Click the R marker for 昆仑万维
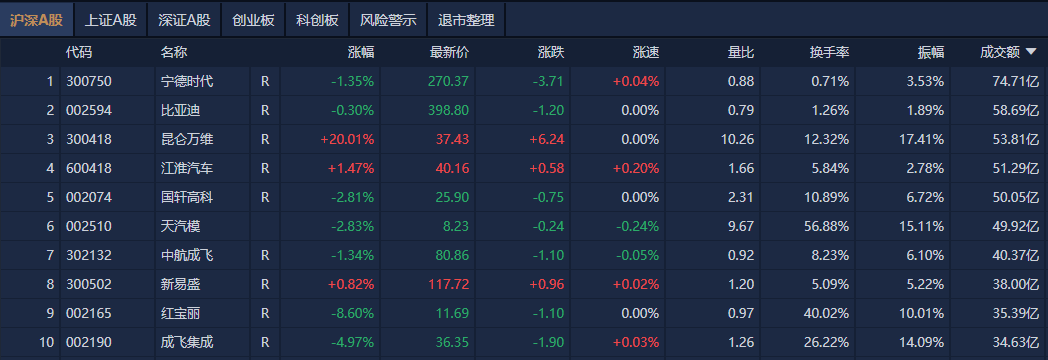1048x360 pixels. [x=265, y=140]
